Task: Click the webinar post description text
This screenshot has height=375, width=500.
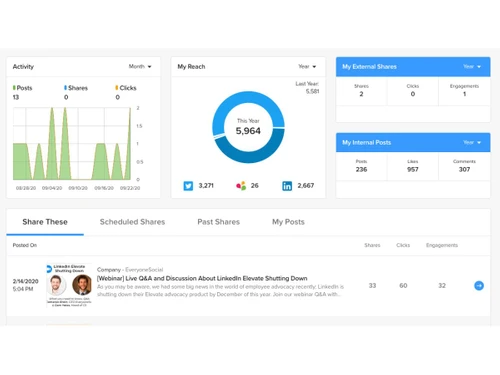Action: (220, 291)
